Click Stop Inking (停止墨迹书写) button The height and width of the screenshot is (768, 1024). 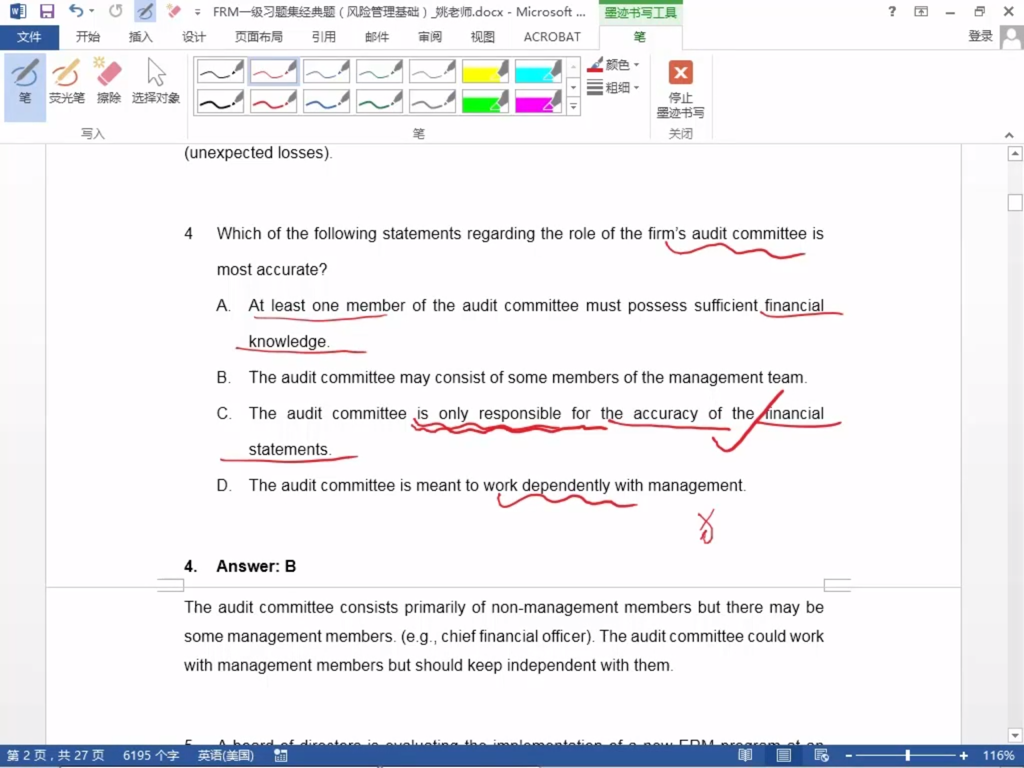pyautogui.click(x=680, y=88)
